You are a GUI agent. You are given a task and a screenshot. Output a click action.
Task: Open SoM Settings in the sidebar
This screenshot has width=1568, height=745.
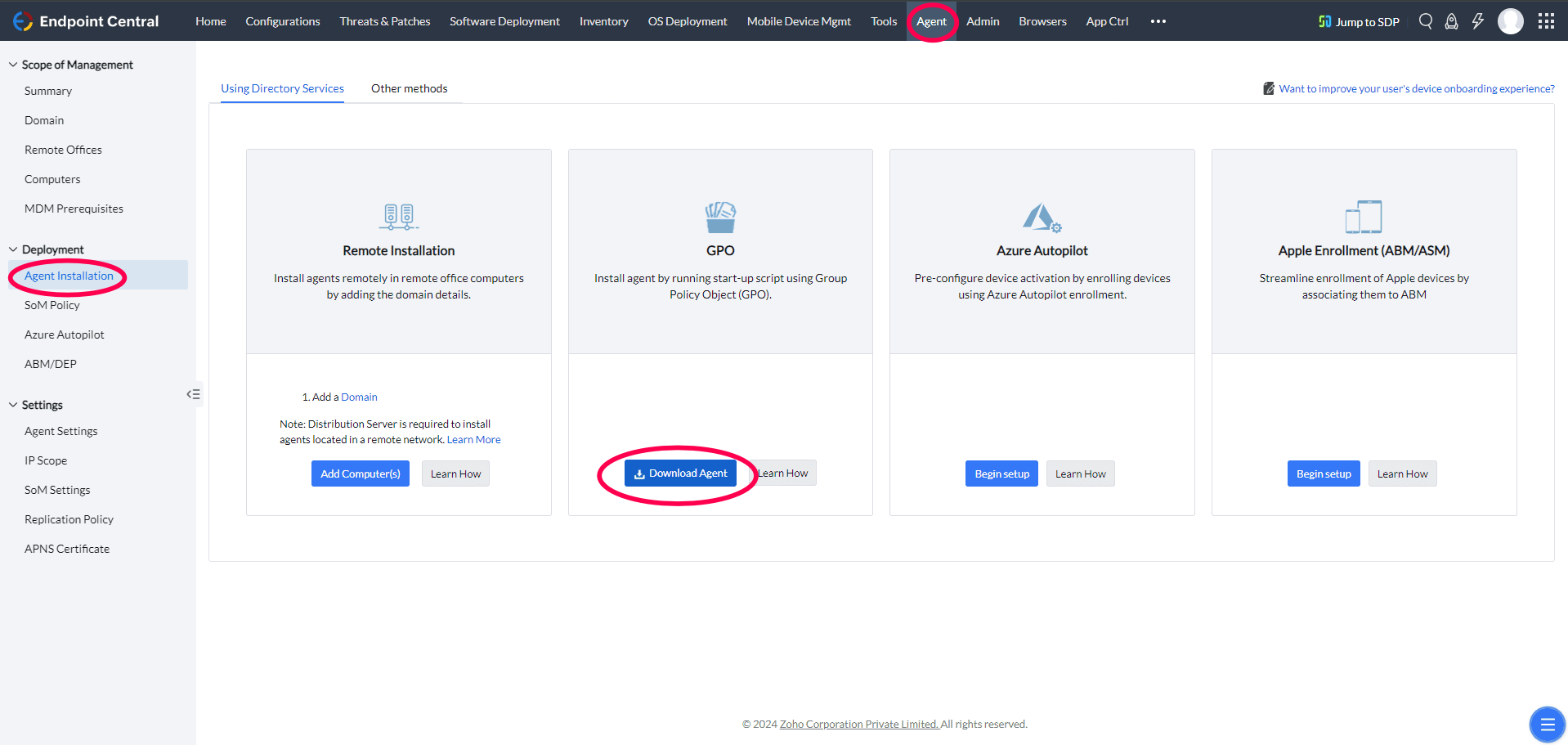coord(57,490)
